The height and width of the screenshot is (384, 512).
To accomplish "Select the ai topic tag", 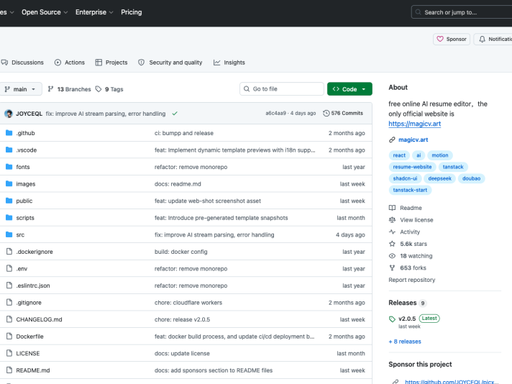I will point(419,155).
